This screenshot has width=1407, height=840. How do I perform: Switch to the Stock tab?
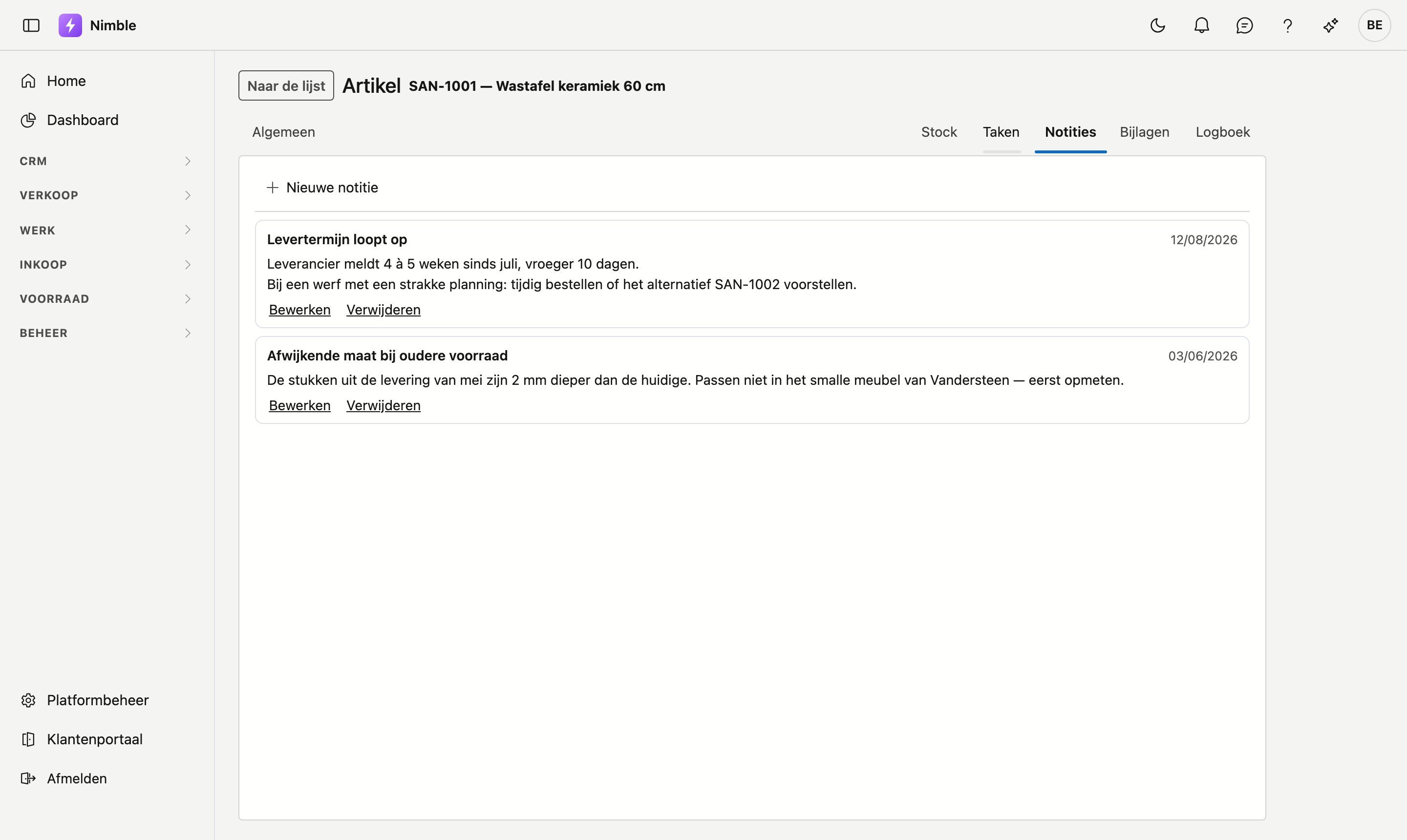click(x=939, y=132)
